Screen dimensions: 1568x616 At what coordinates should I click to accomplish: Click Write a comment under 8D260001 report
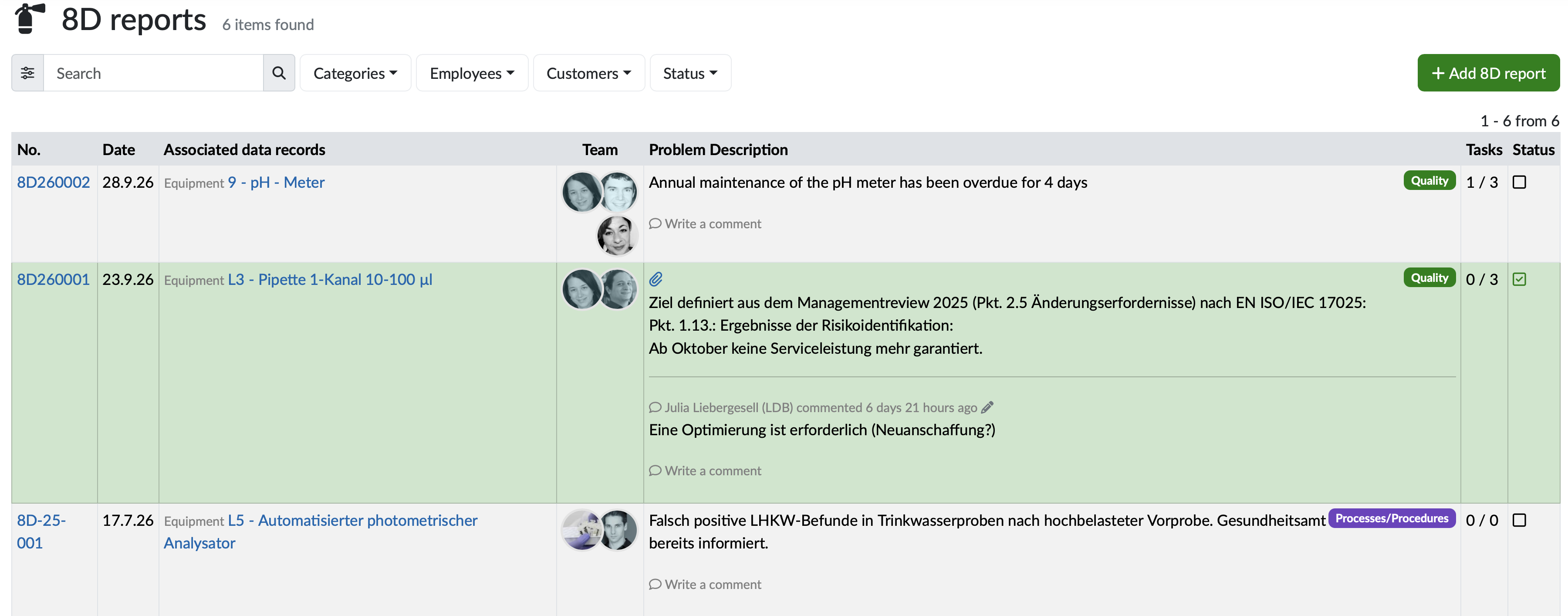705,470
